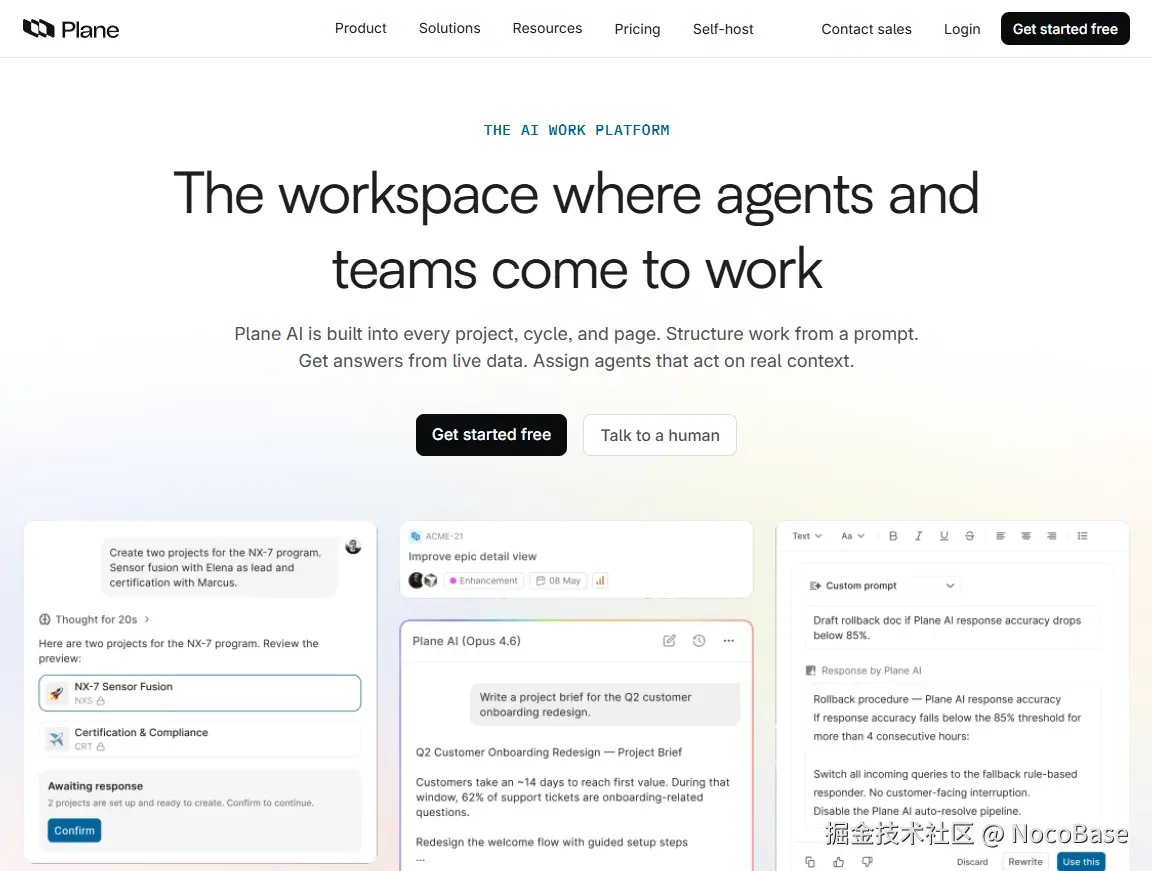Align text right
The image size is (1152, 871).
coord(1052,536)
